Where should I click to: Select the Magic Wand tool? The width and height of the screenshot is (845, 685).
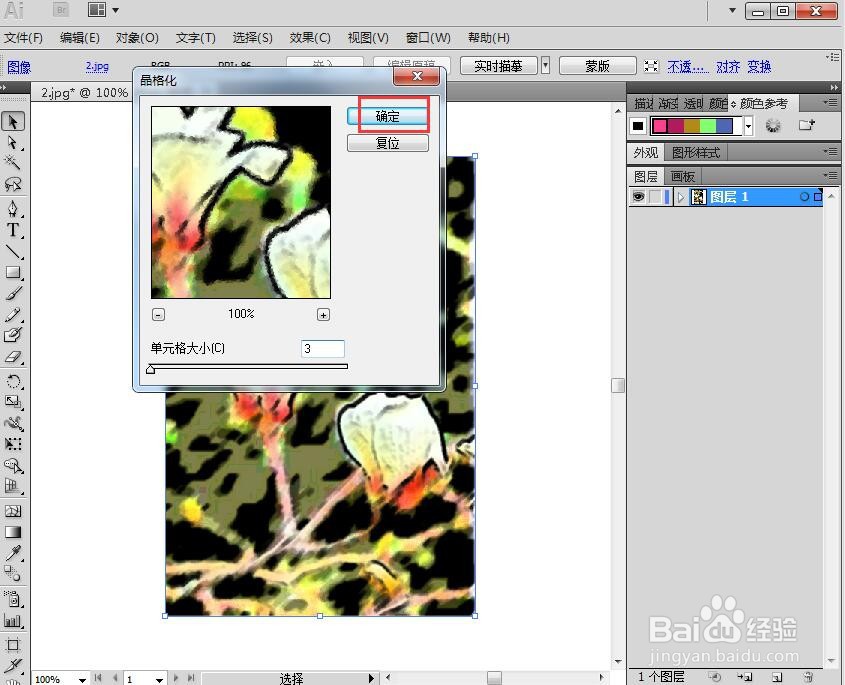(13, 162)
